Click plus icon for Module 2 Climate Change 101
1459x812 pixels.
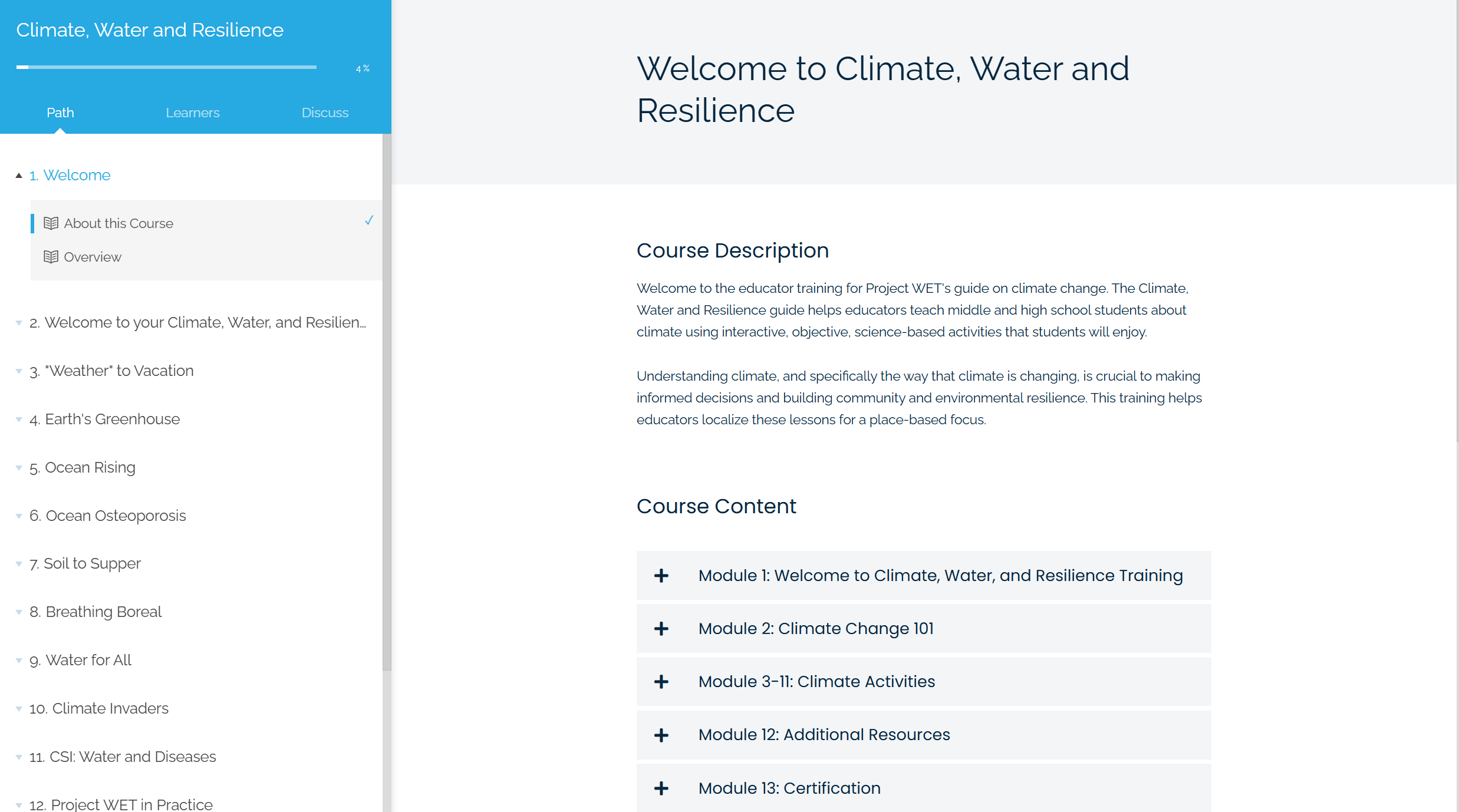661,629
